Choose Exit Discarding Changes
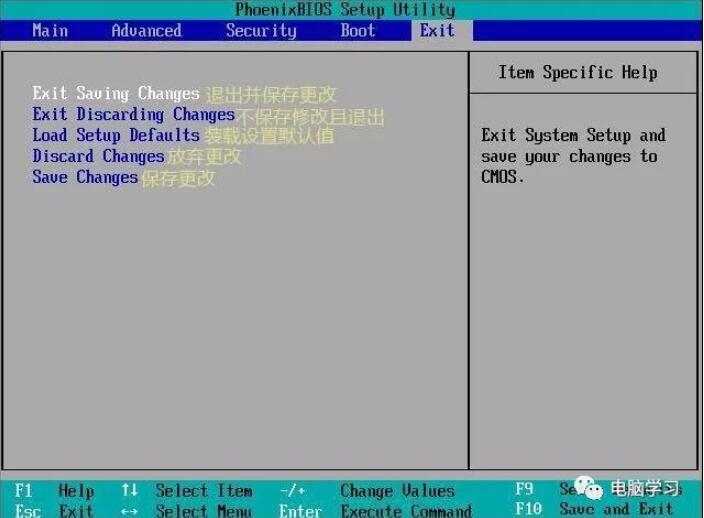The image size is (704, 518). pyautogui.click(x=133, y=114)
